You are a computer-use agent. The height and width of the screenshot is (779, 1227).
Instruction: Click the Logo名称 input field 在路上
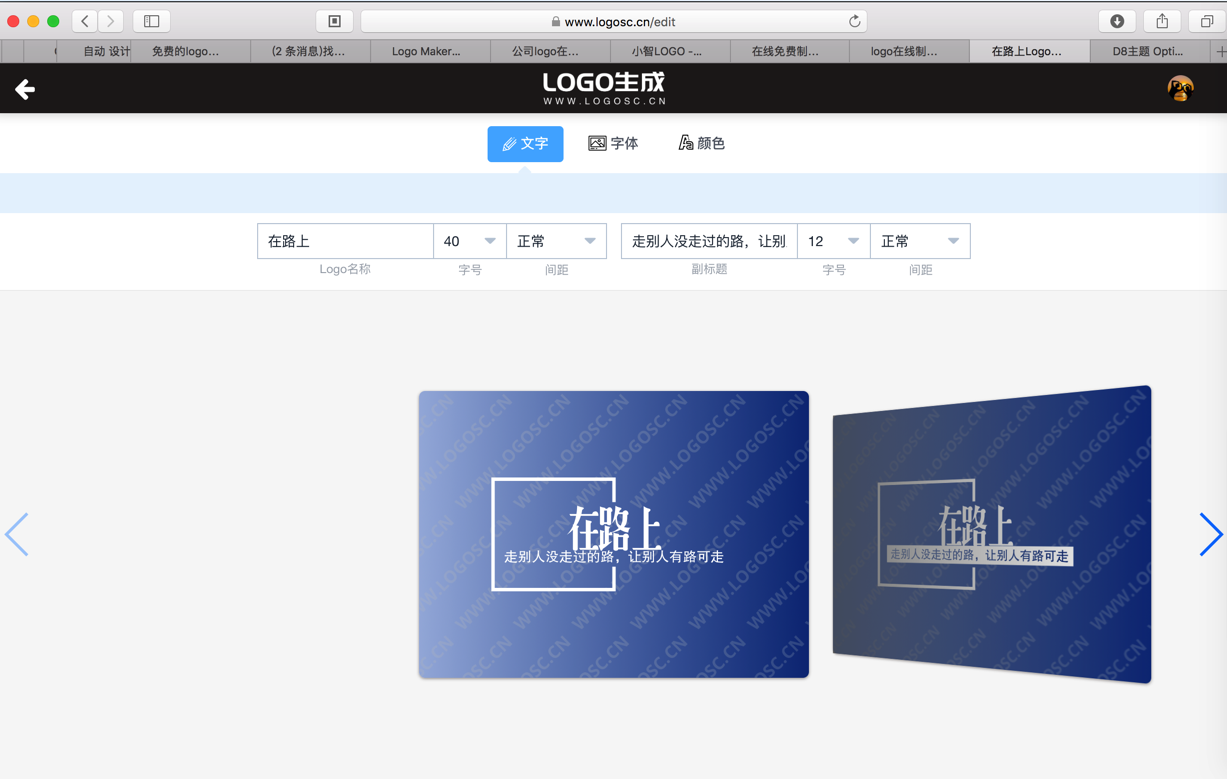[x=345, y=241]
